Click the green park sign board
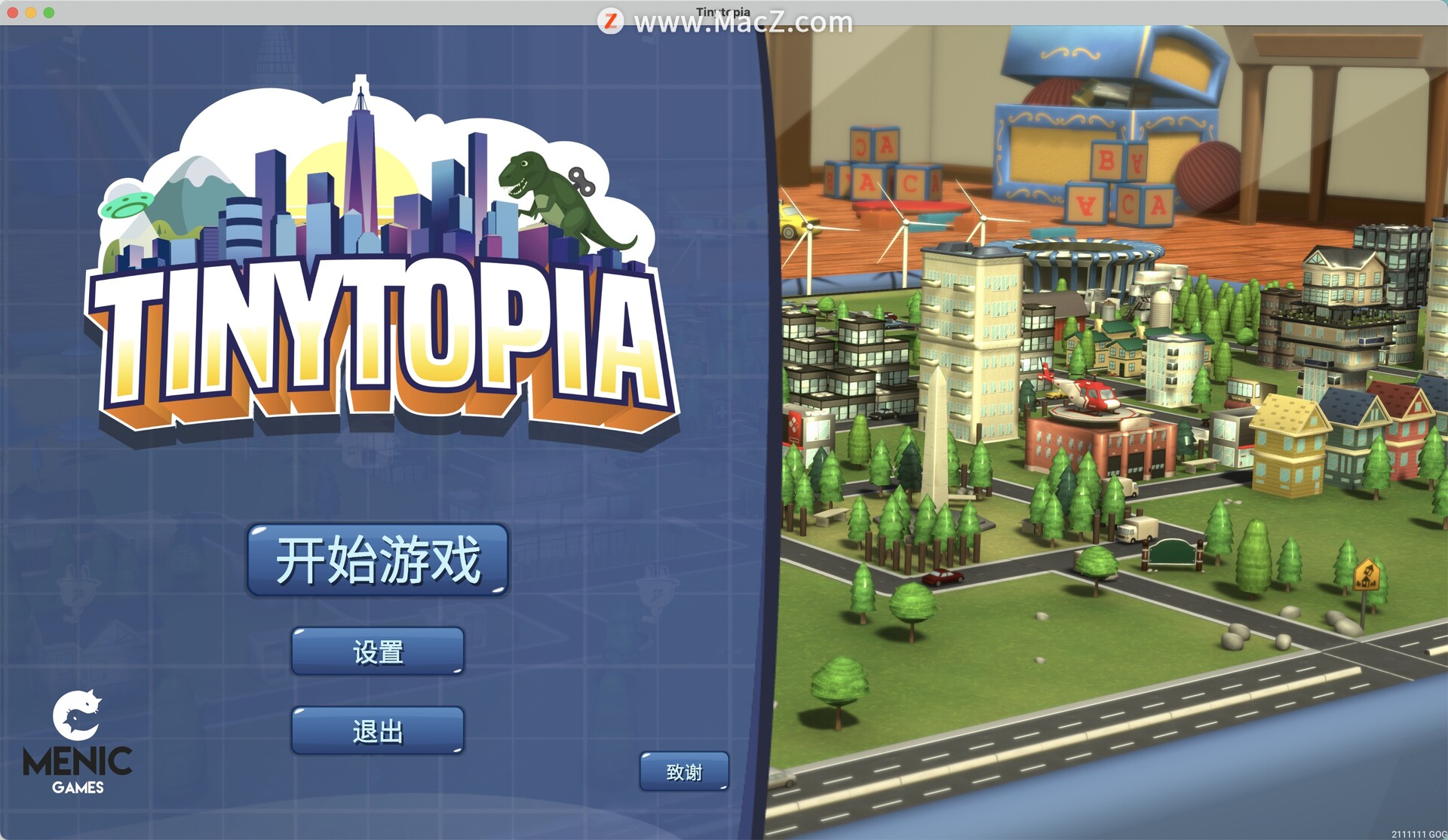Image resolution: width=1448 pixels, height=840 pixels. pos(1171,553)
